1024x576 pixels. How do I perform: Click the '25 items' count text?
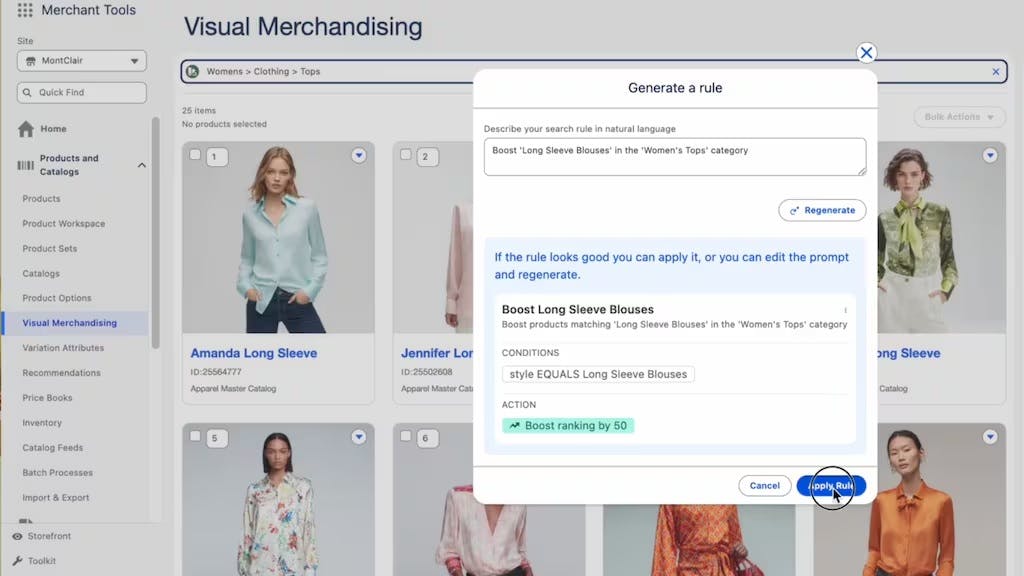(x=199, y=110)
